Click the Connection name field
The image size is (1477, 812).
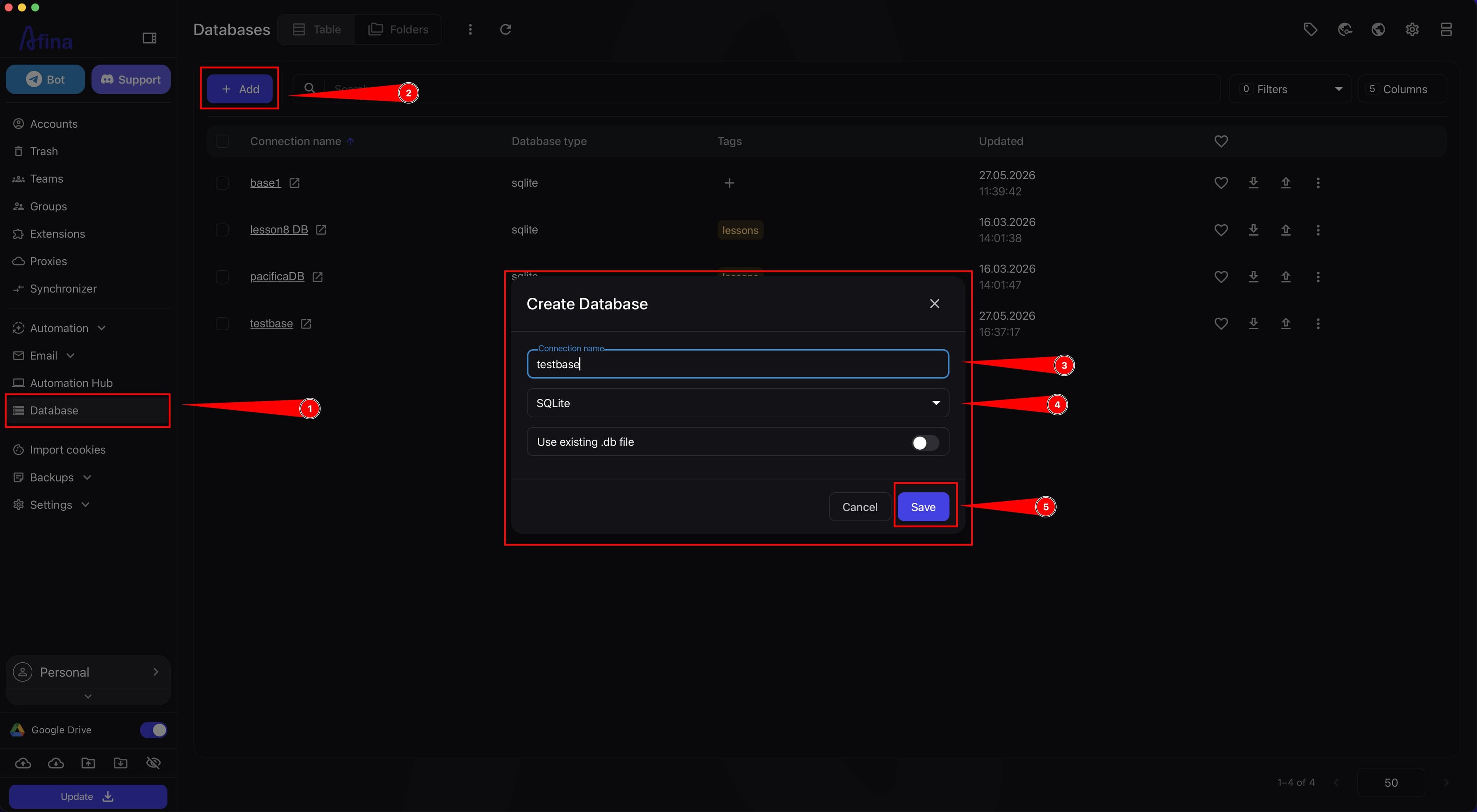(738, 364)
